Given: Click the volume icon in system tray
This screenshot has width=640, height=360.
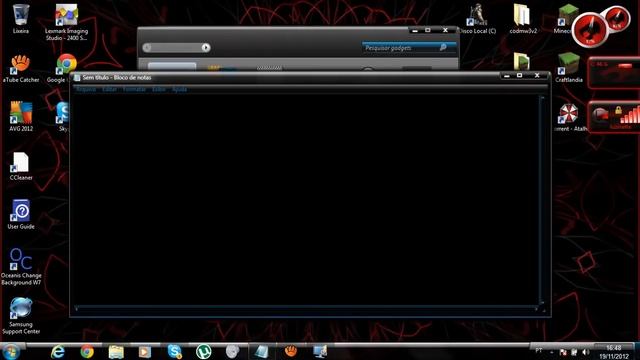Looking at the screenshot, I should (586, 352).
